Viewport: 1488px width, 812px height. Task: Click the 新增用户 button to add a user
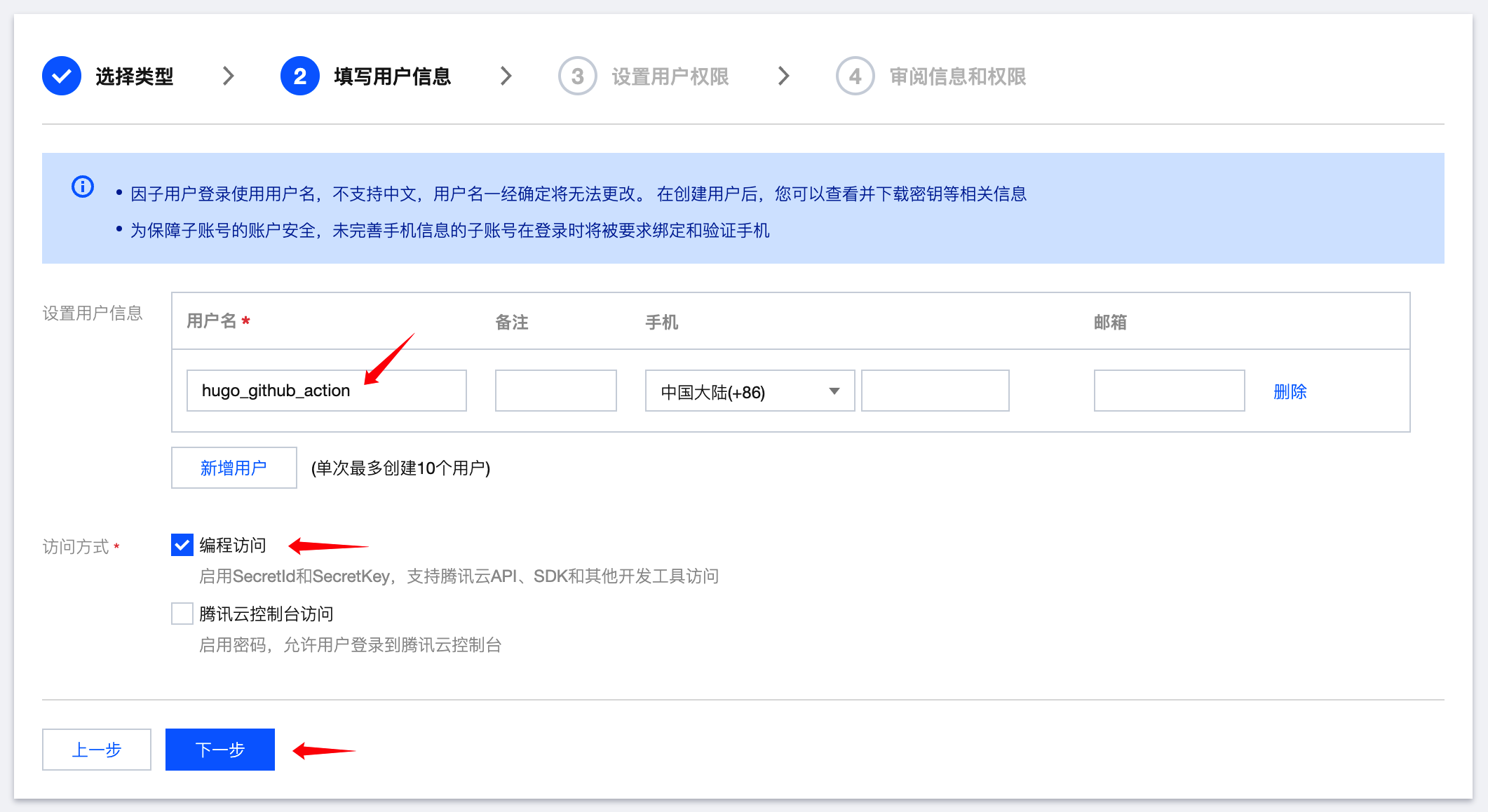(x=234, y=467)
